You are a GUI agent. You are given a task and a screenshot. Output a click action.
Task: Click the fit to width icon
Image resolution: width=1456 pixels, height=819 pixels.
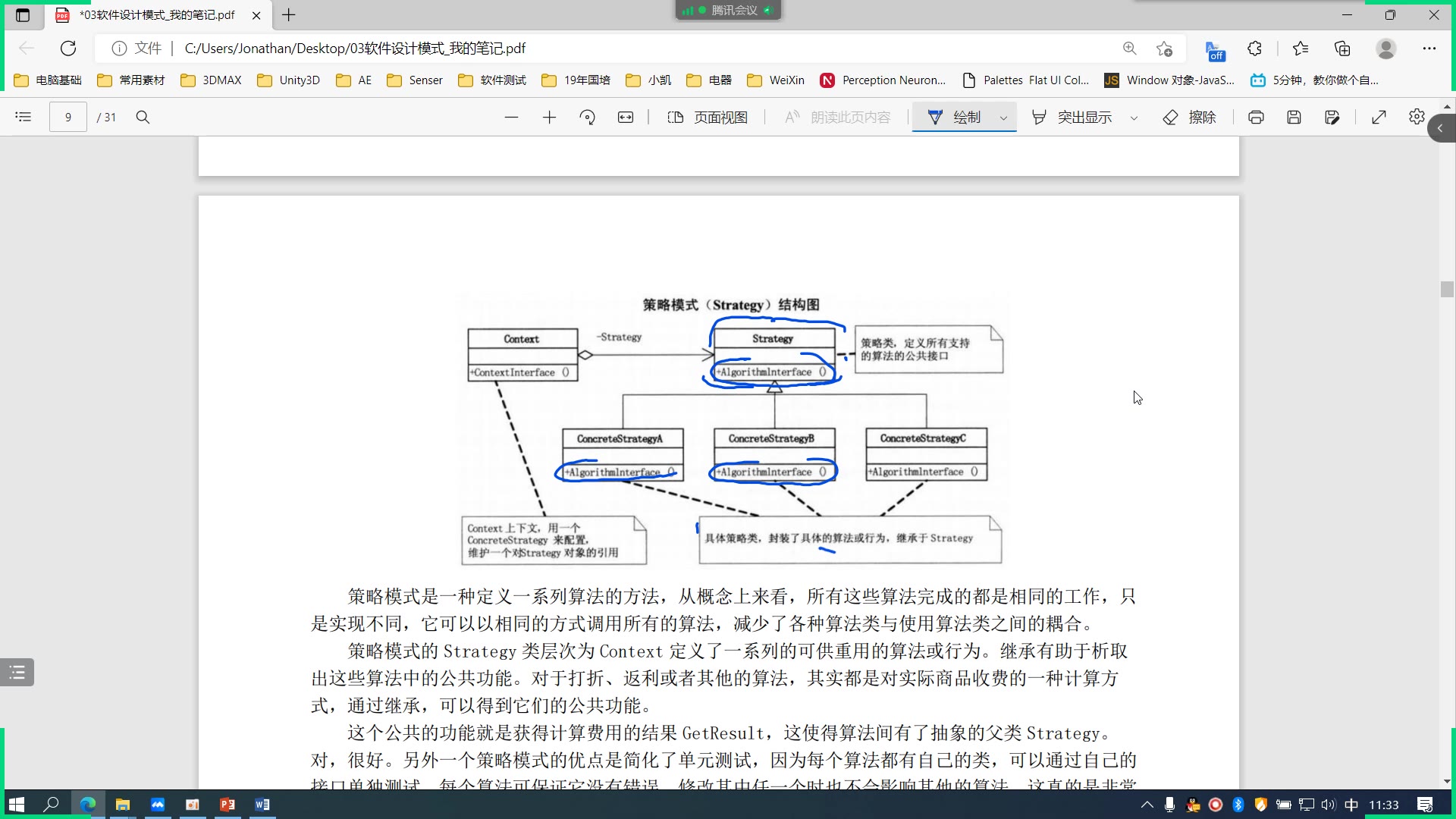(x=625, y=117)
